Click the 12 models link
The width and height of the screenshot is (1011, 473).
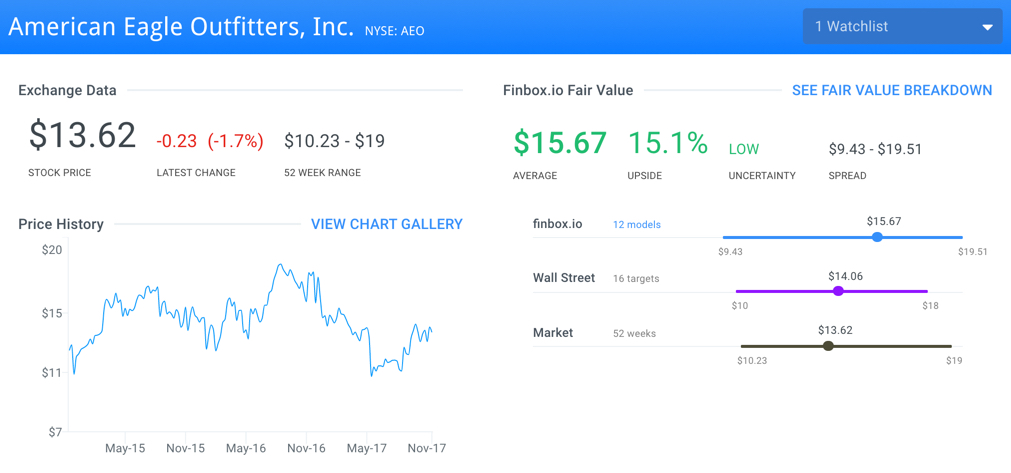[636, 225]
